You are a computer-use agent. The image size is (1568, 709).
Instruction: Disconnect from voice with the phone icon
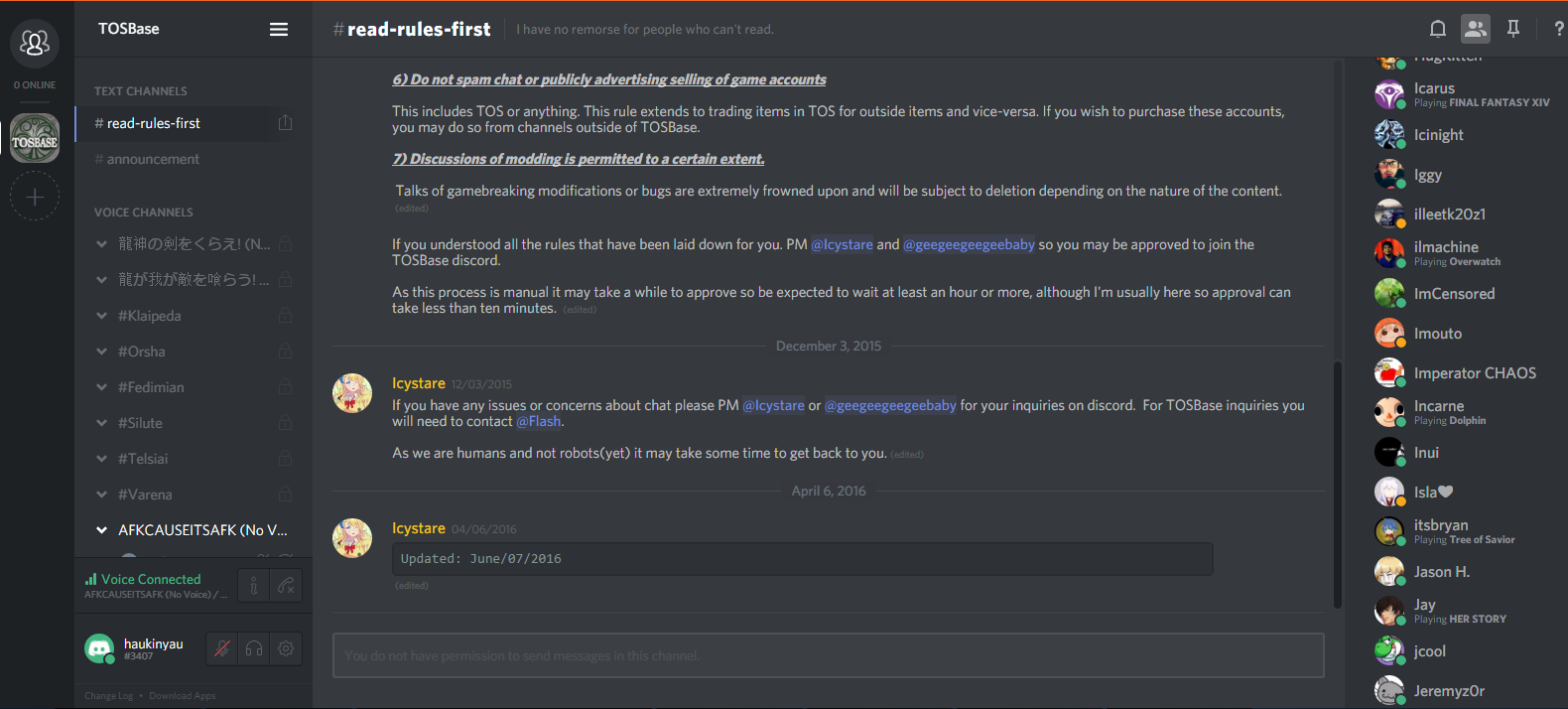point(286,586)
